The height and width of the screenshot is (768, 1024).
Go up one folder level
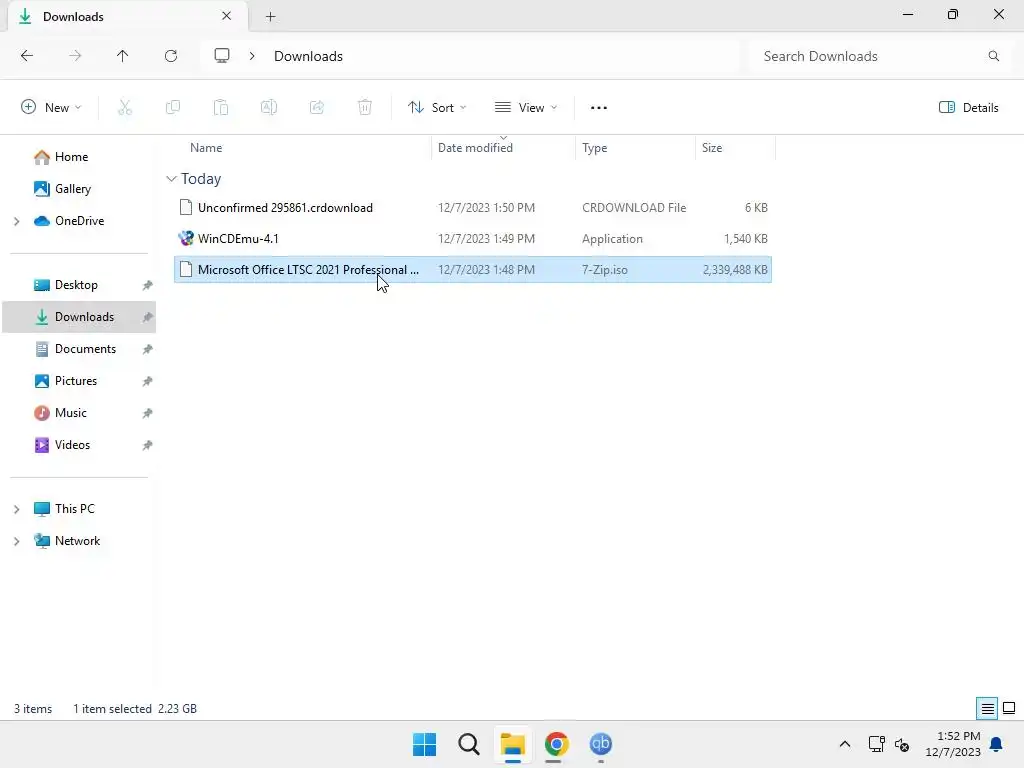123,56
